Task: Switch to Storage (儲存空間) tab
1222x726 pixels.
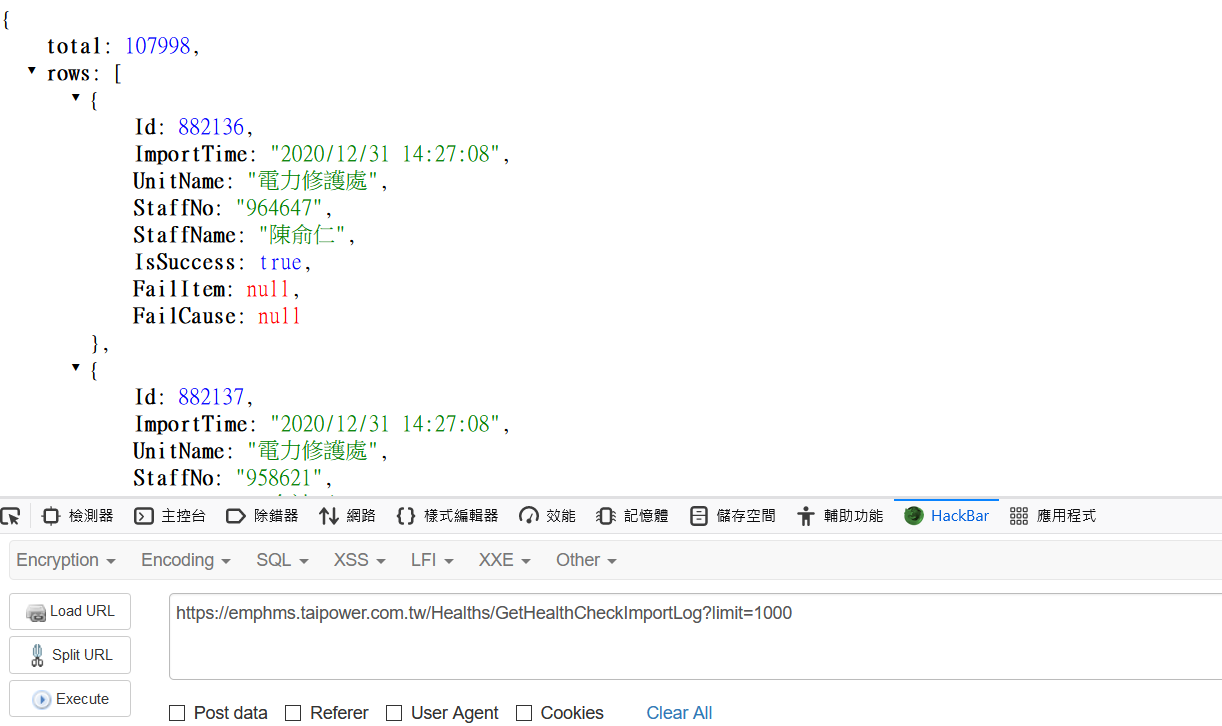Action: tap(732, 516)
